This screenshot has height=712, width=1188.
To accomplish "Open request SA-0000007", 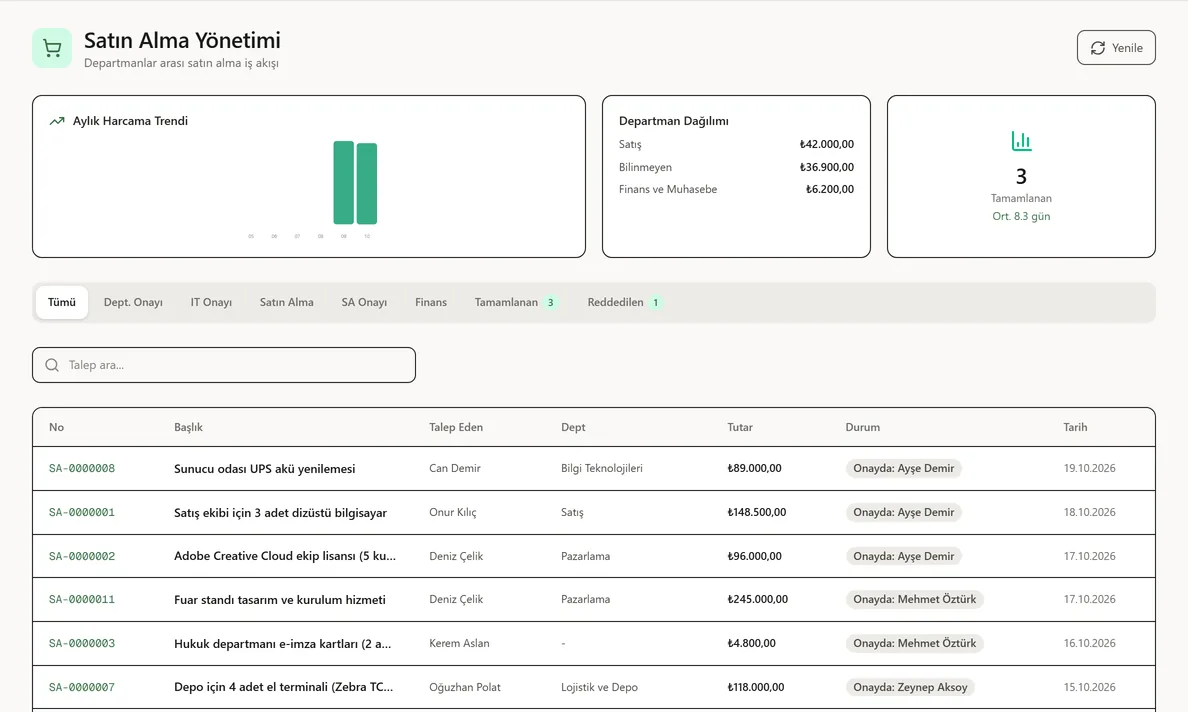I will tap(82, 687).
